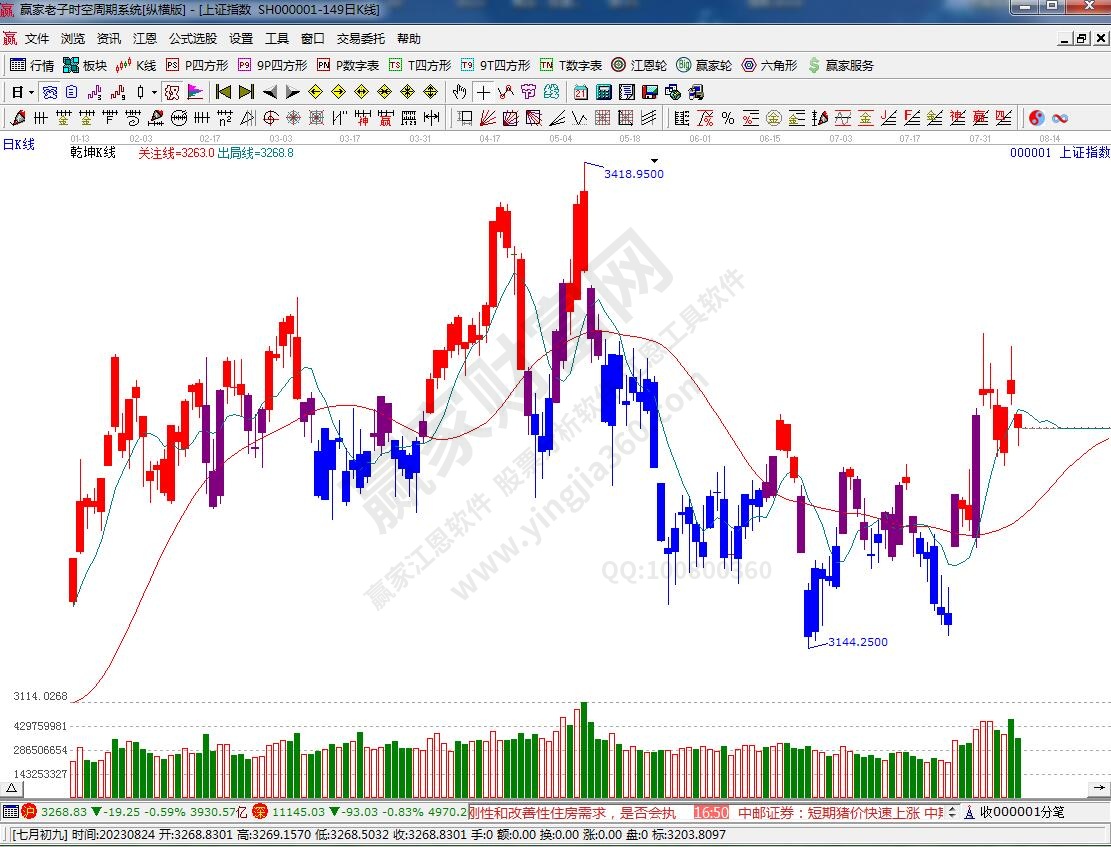Open the 公式选股 menu

tap(192, 39)
